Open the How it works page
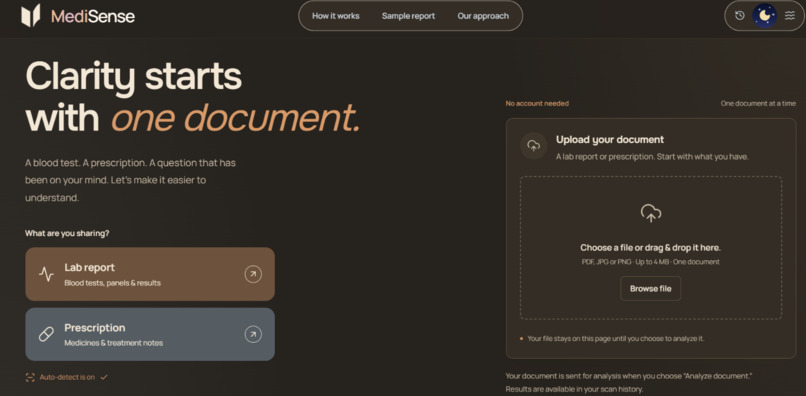806x396 pixels. pos(336,16)
